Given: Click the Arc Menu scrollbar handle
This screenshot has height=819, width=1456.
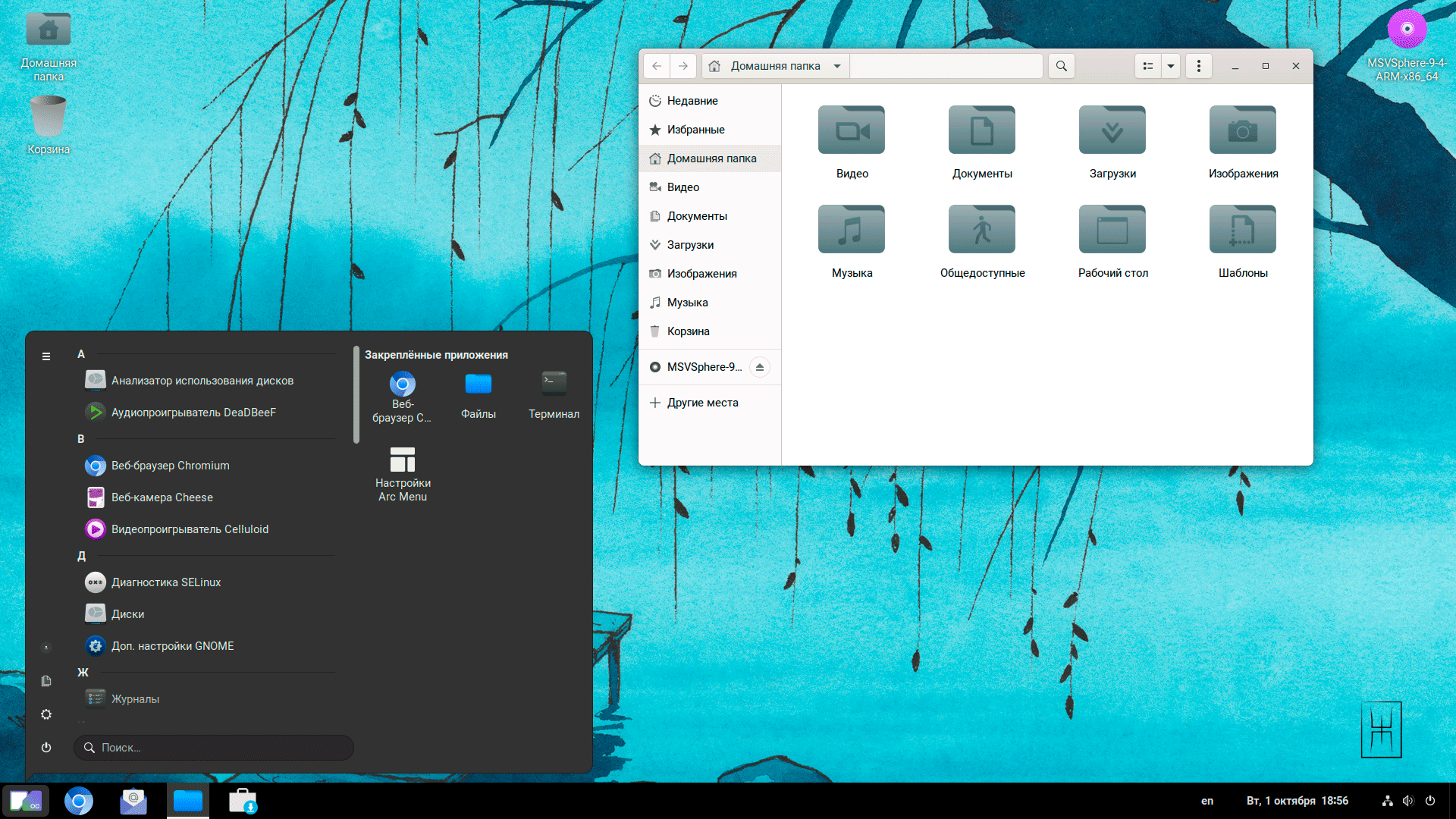Looking at the screenshot, I should coord(356,394).
